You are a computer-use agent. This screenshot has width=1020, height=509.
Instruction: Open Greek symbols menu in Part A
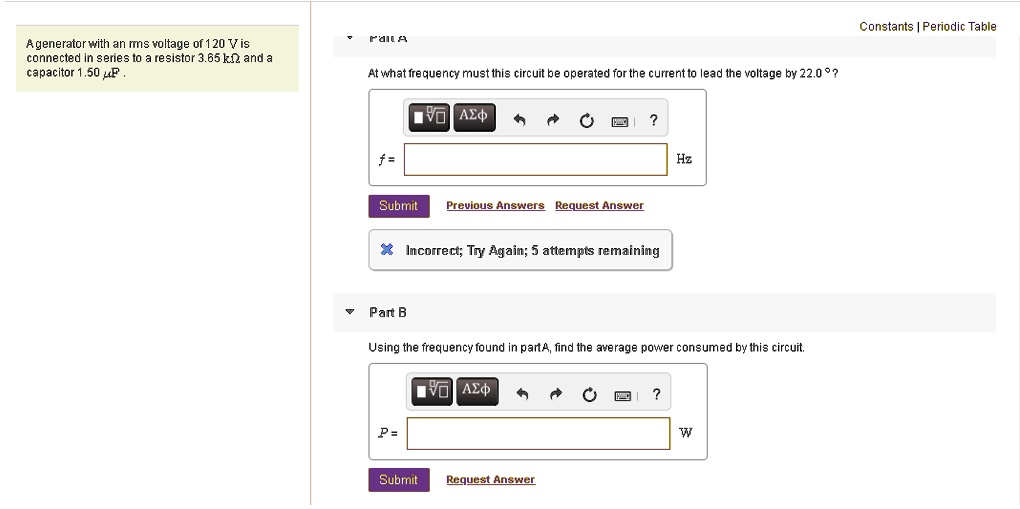point(473,117)
